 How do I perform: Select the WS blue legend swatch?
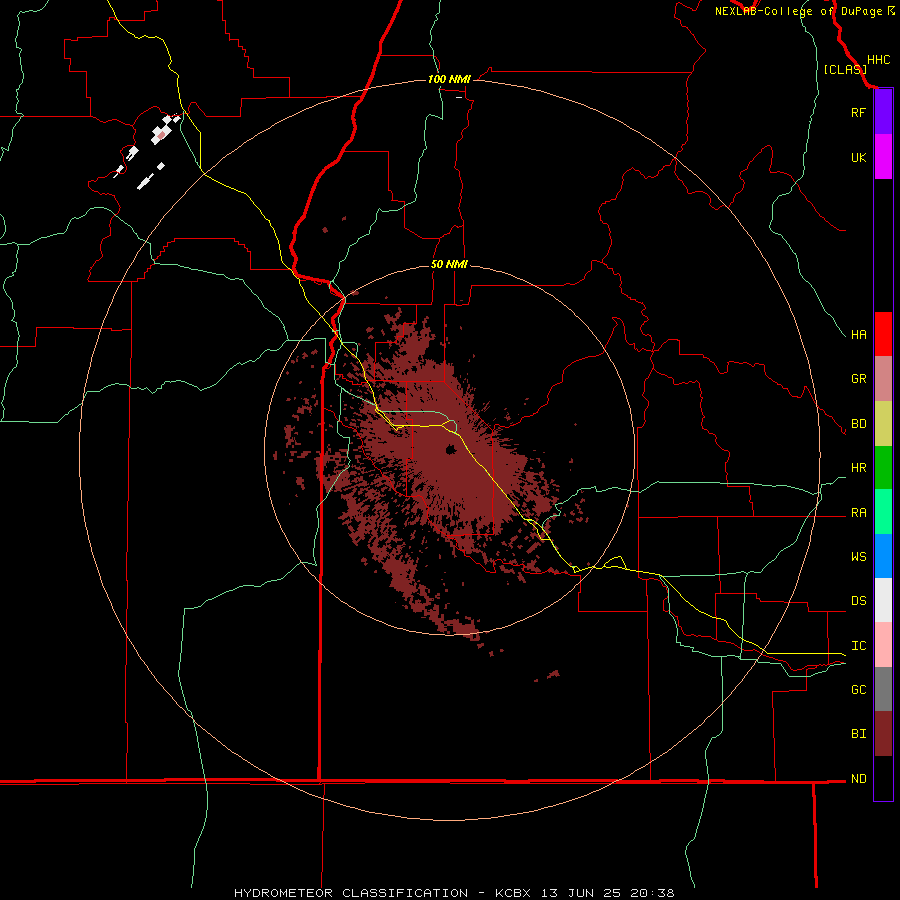tap(883, 556)
